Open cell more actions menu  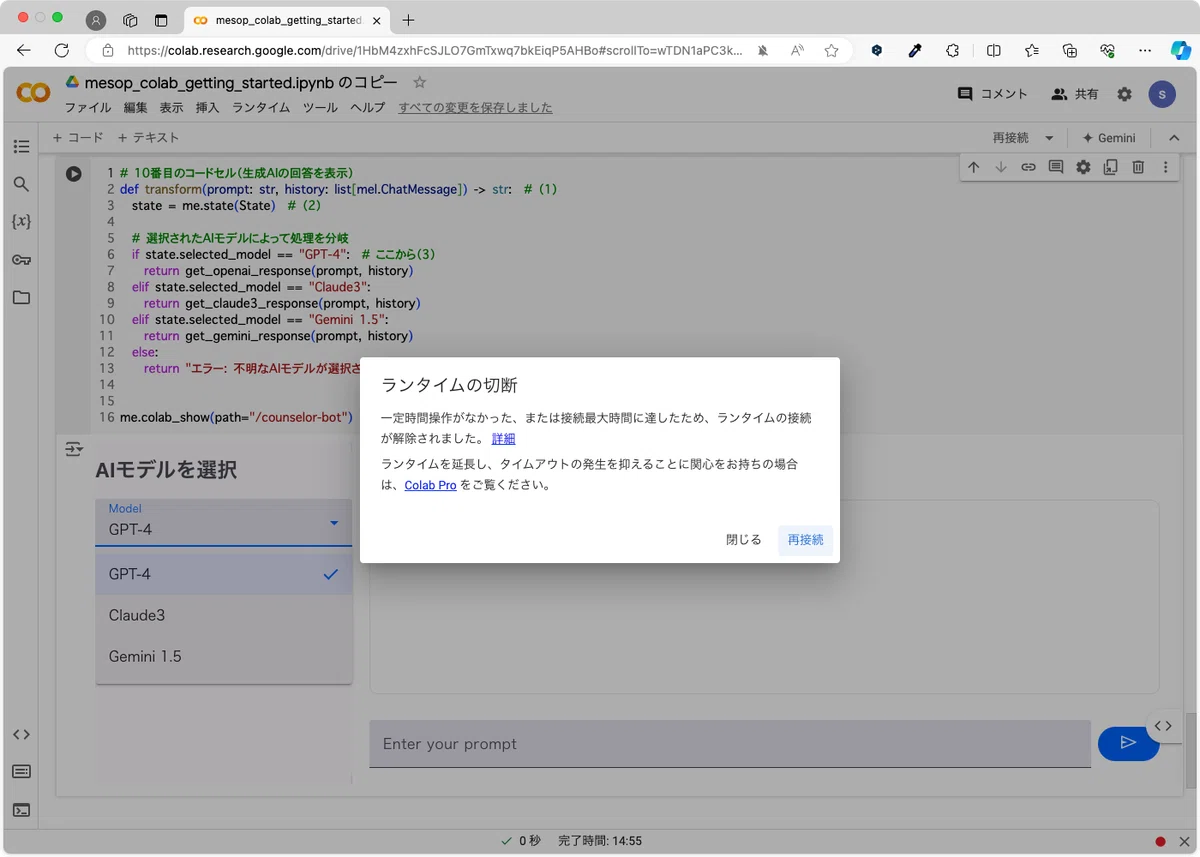(x=1165, y=168)
